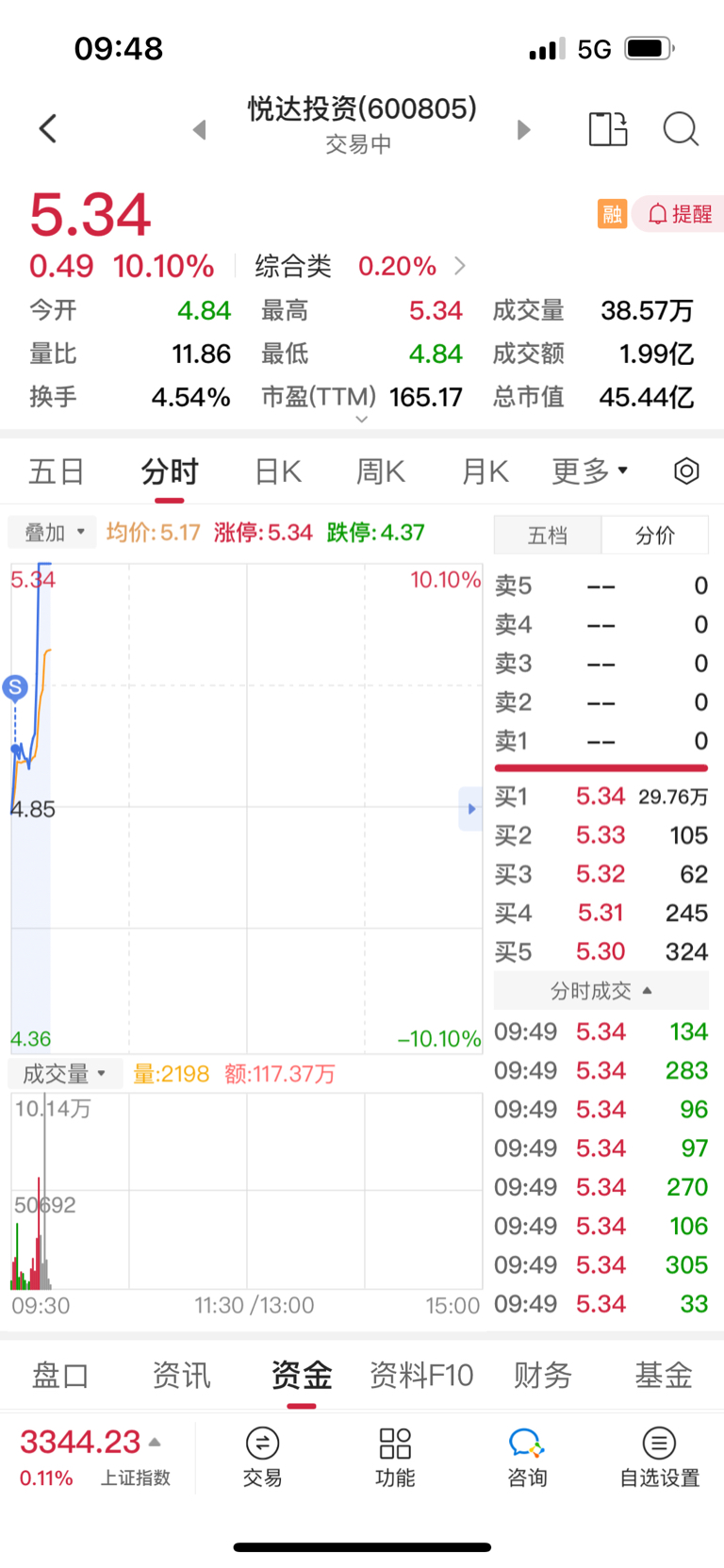Set a price alert with 提醒
This screenshot has height=1568, width=724.
pyautogui.click(x=680, y=214)
